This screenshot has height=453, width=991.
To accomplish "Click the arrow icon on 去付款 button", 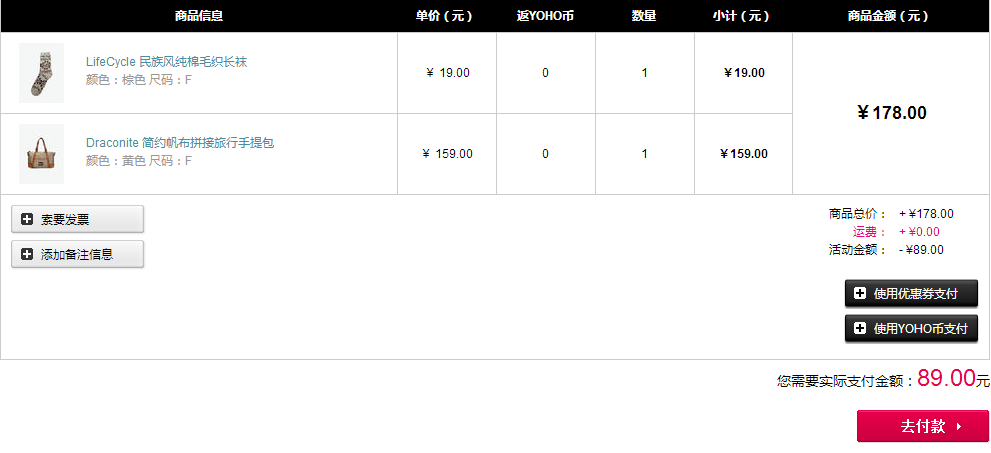I will [x=959, y=426].
